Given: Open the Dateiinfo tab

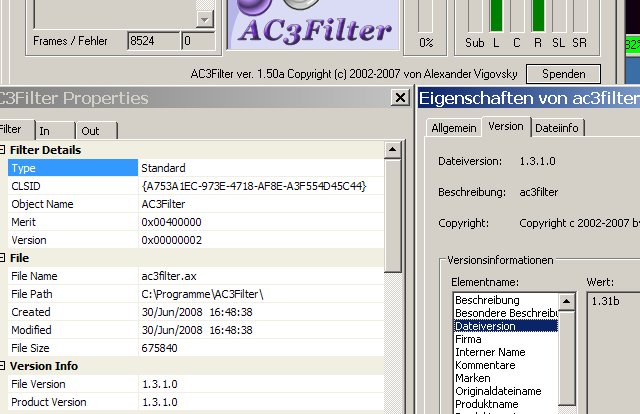Looking at the screenshot, I should tap(557, 128).
